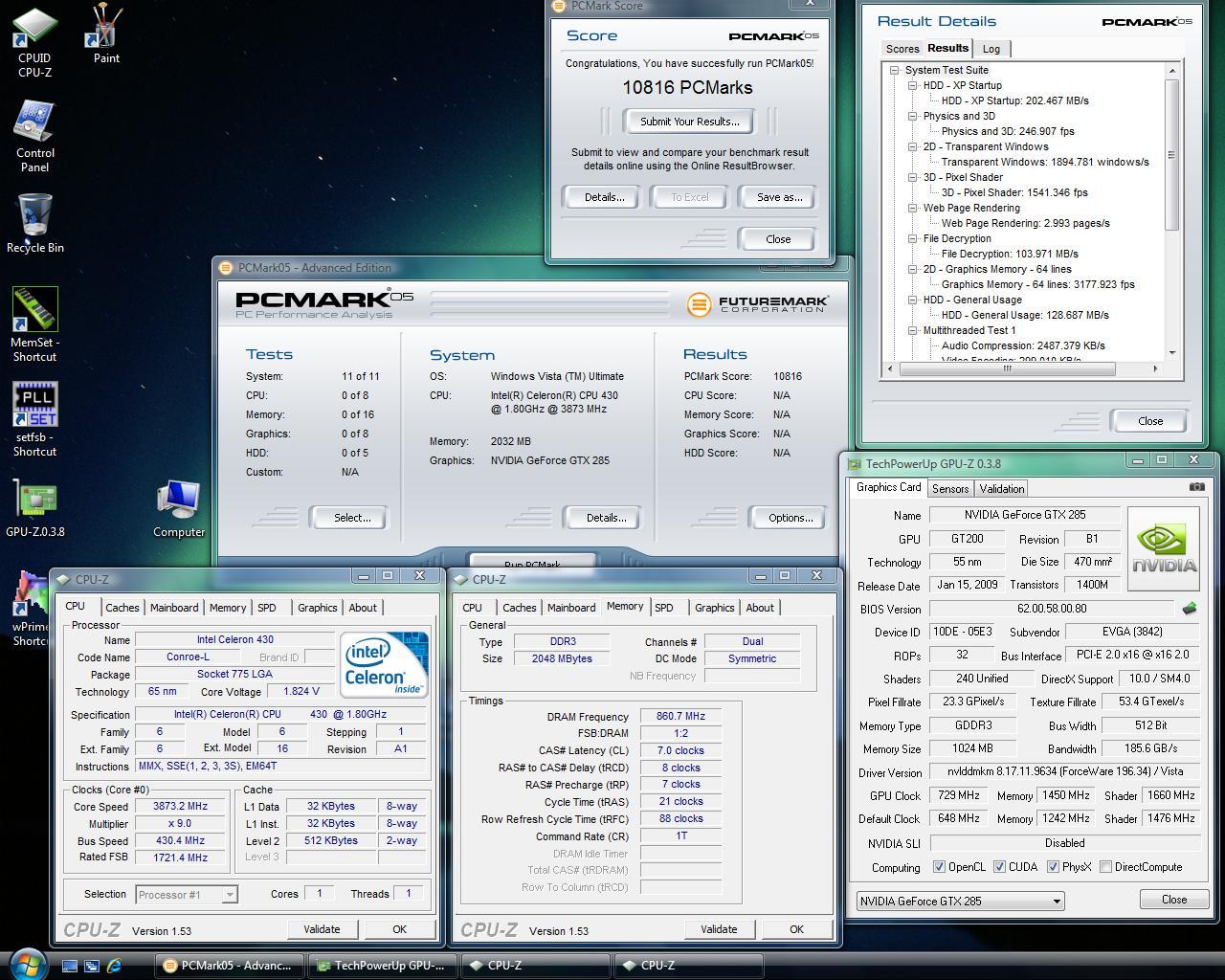The width and height of the screenshot is (1225, 980).
Task: Open the Computer desktop icon
Action: coord(179,508)
